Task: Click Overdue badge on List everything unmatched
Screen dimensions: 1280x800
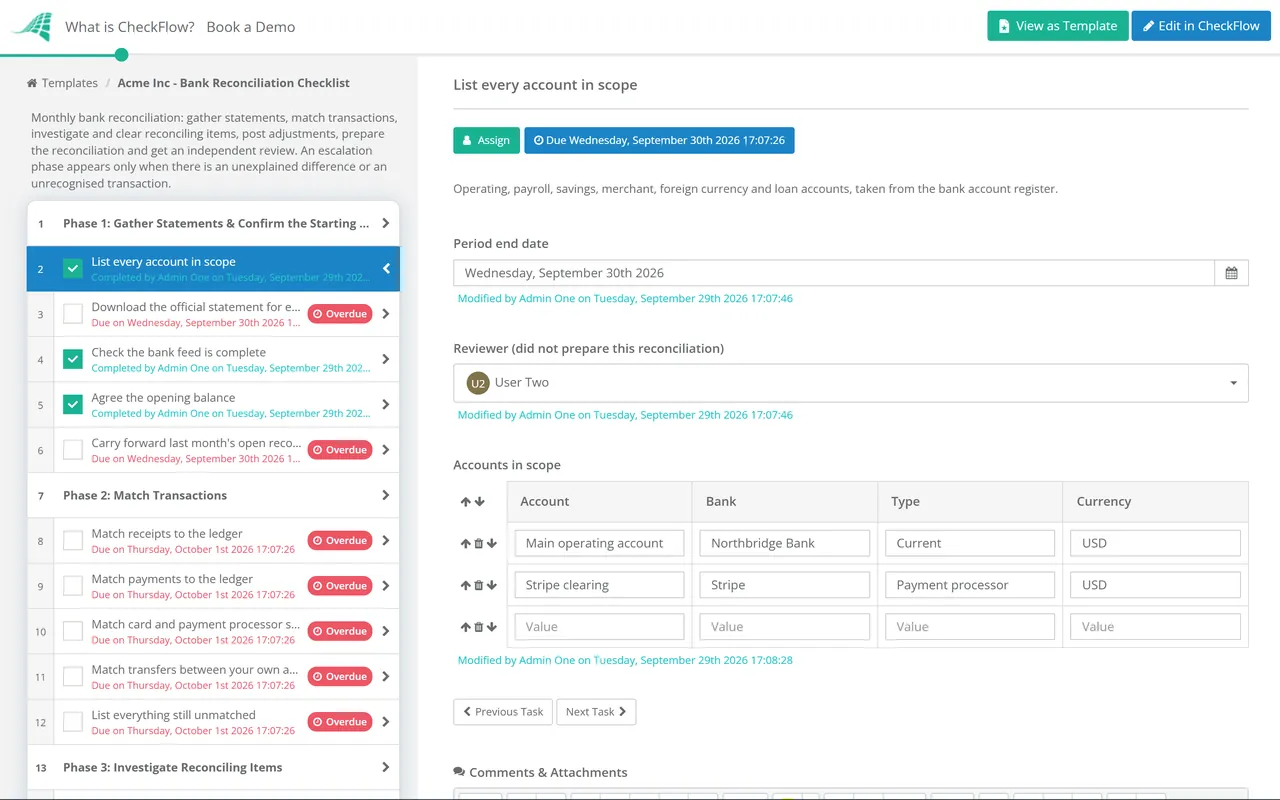Action: (x=340, y=722)
